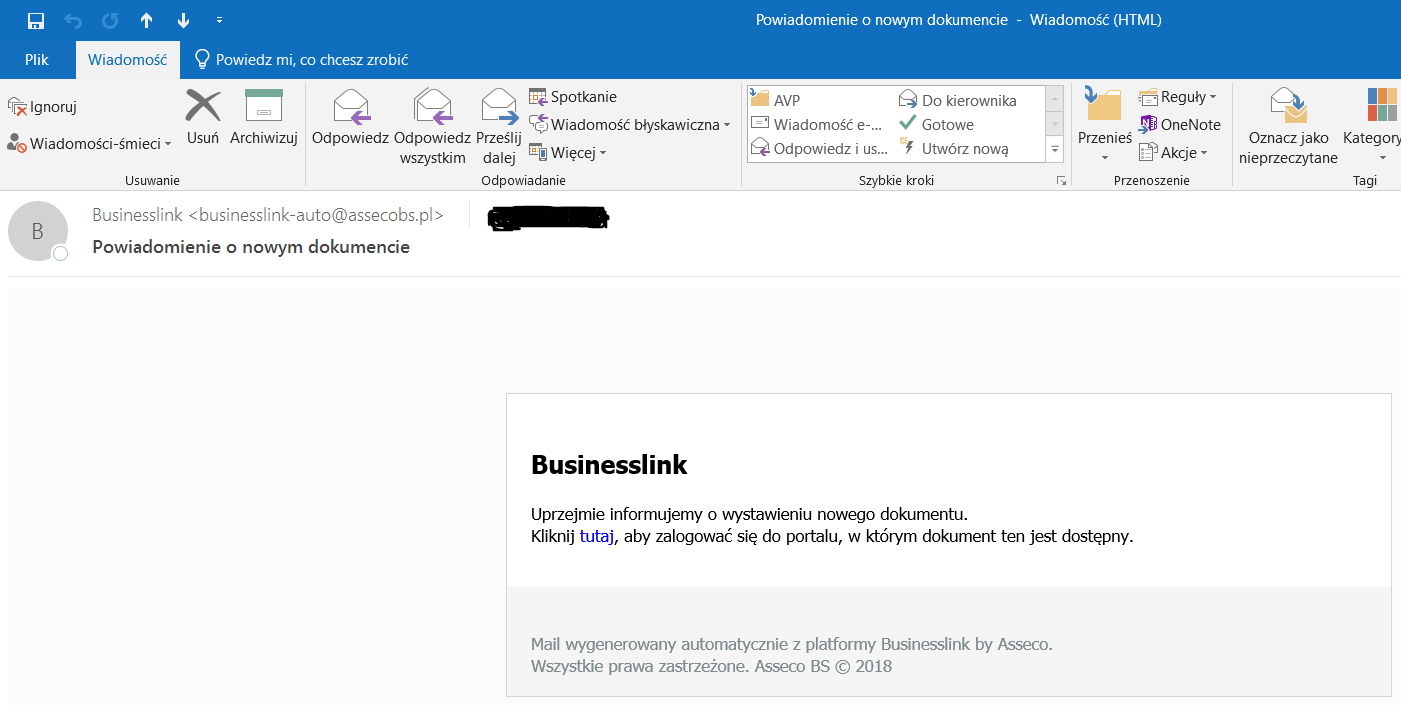Open the Plik tab
This screenshot has height=705, width=1401.
pyautogui.click(x=37, y=60)
